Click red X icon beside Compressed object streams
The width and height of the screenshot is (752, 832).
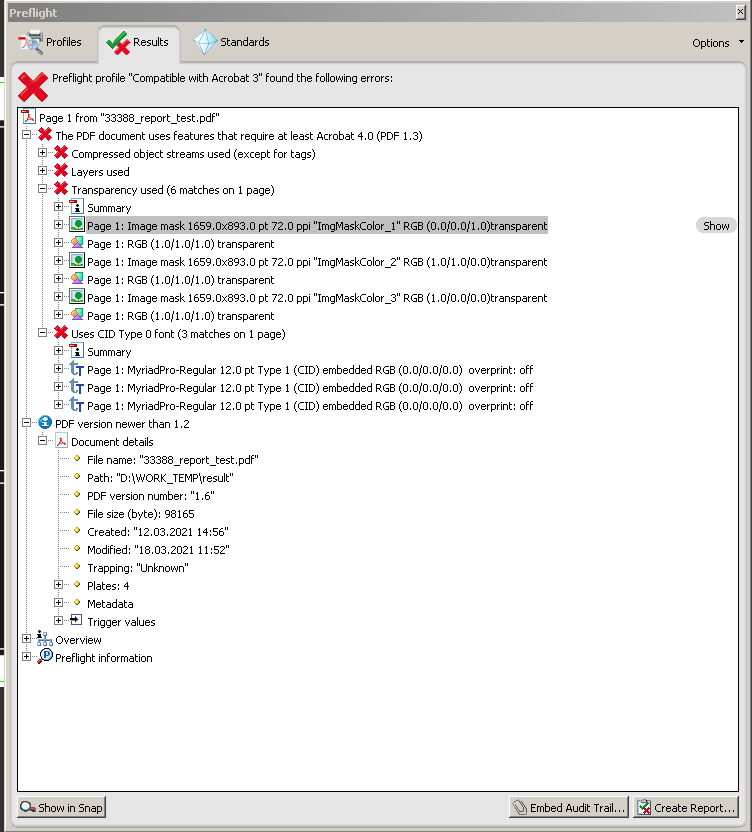(x=61, y=153)
